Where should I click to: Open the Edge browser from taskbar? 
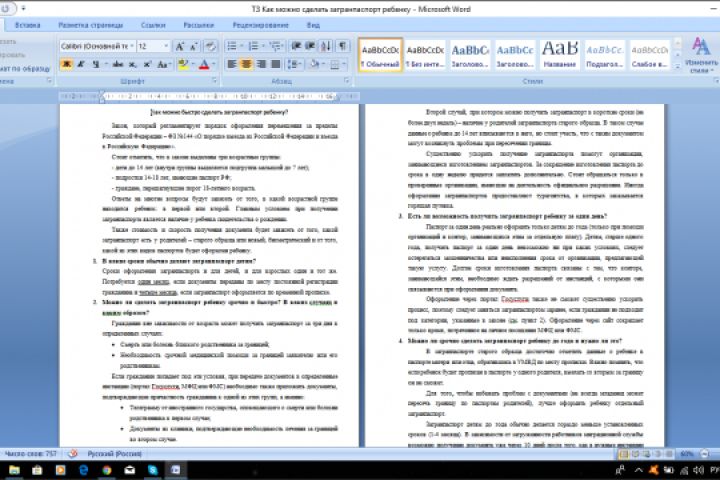[x=84, y=470]
